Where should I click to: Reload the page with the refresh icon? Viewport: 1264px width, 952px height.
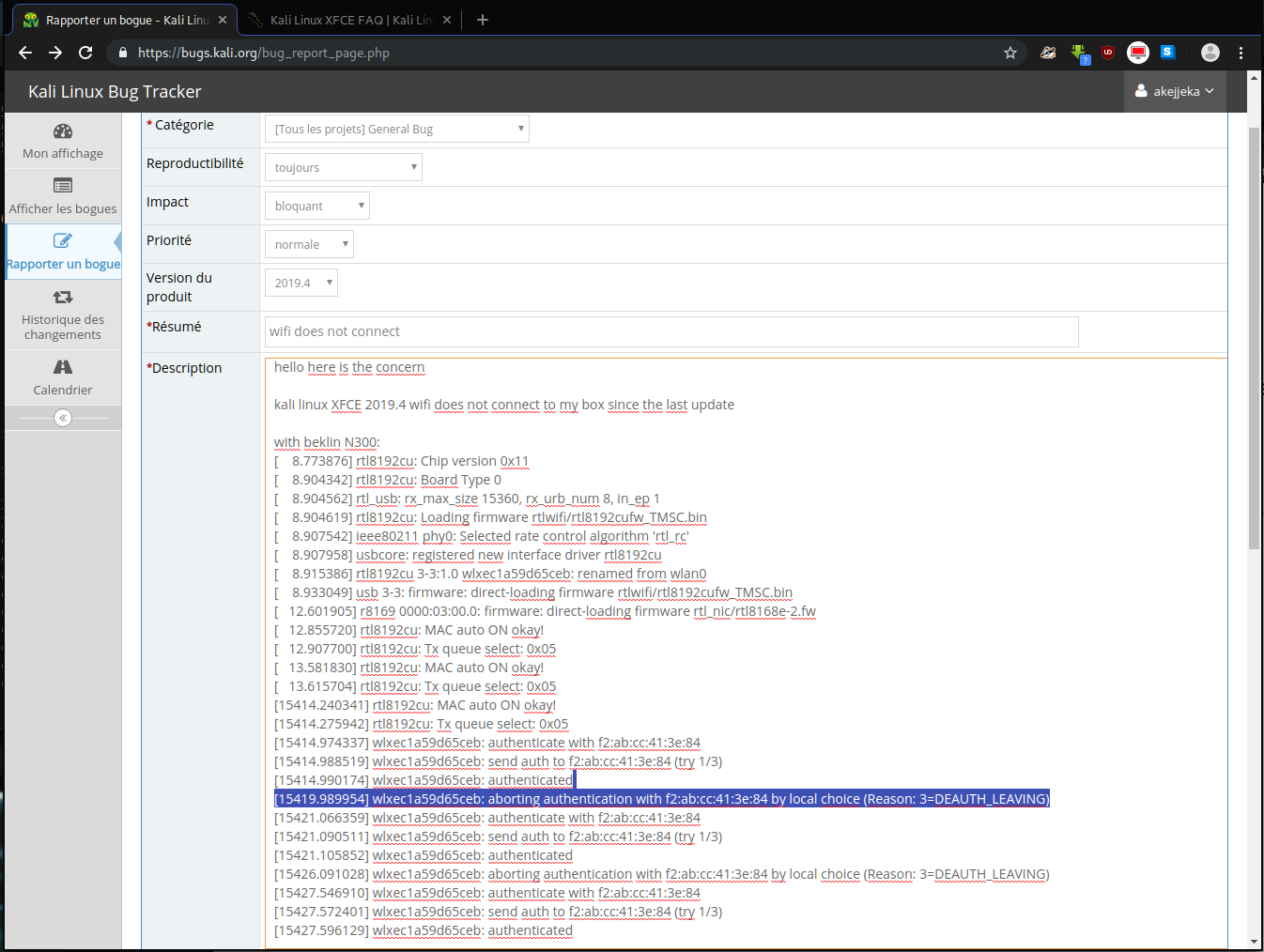tap(85, 53)
